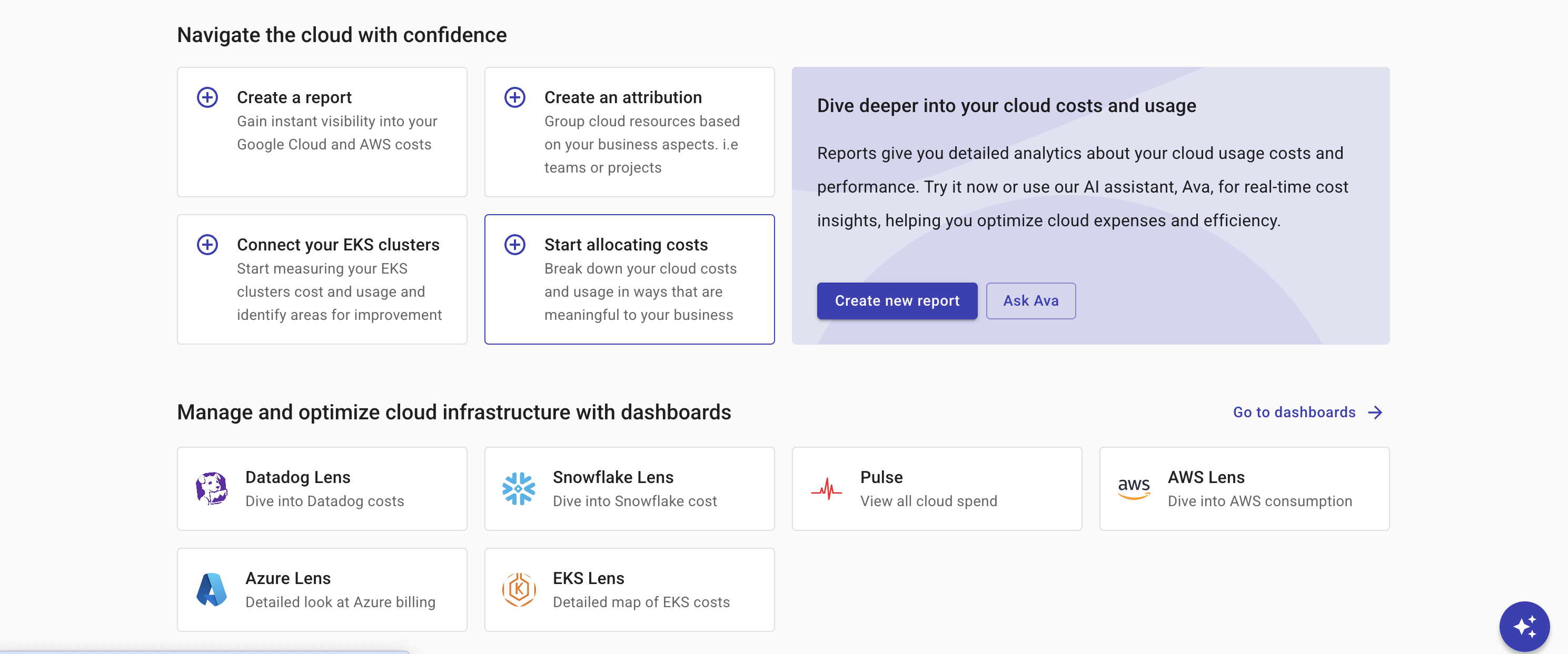Click the Pulse heartbeat icon
1568x654 pixels.
pyautogui.click(x=826, y=488)
